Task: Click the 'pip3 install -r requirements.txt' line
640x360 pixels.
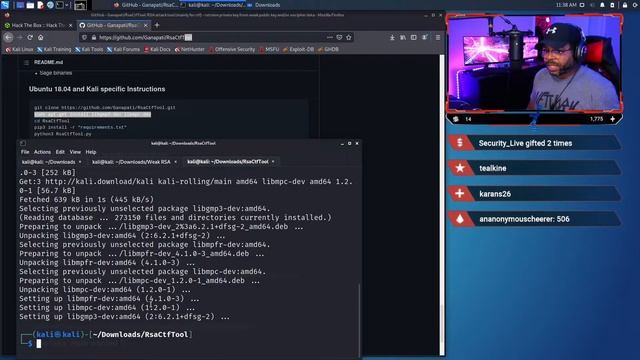Action: [80, 127]
